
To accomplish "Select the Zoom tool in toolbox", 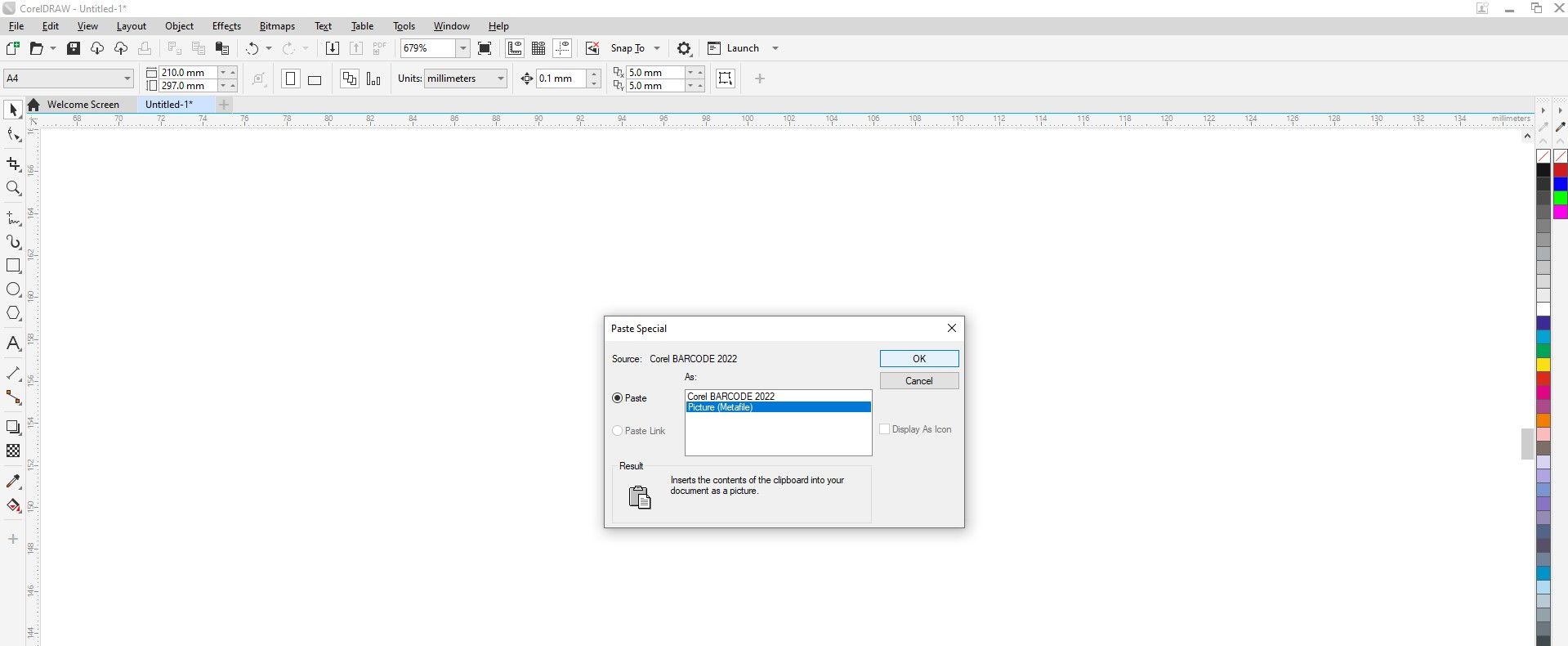I will coord(13,188).
